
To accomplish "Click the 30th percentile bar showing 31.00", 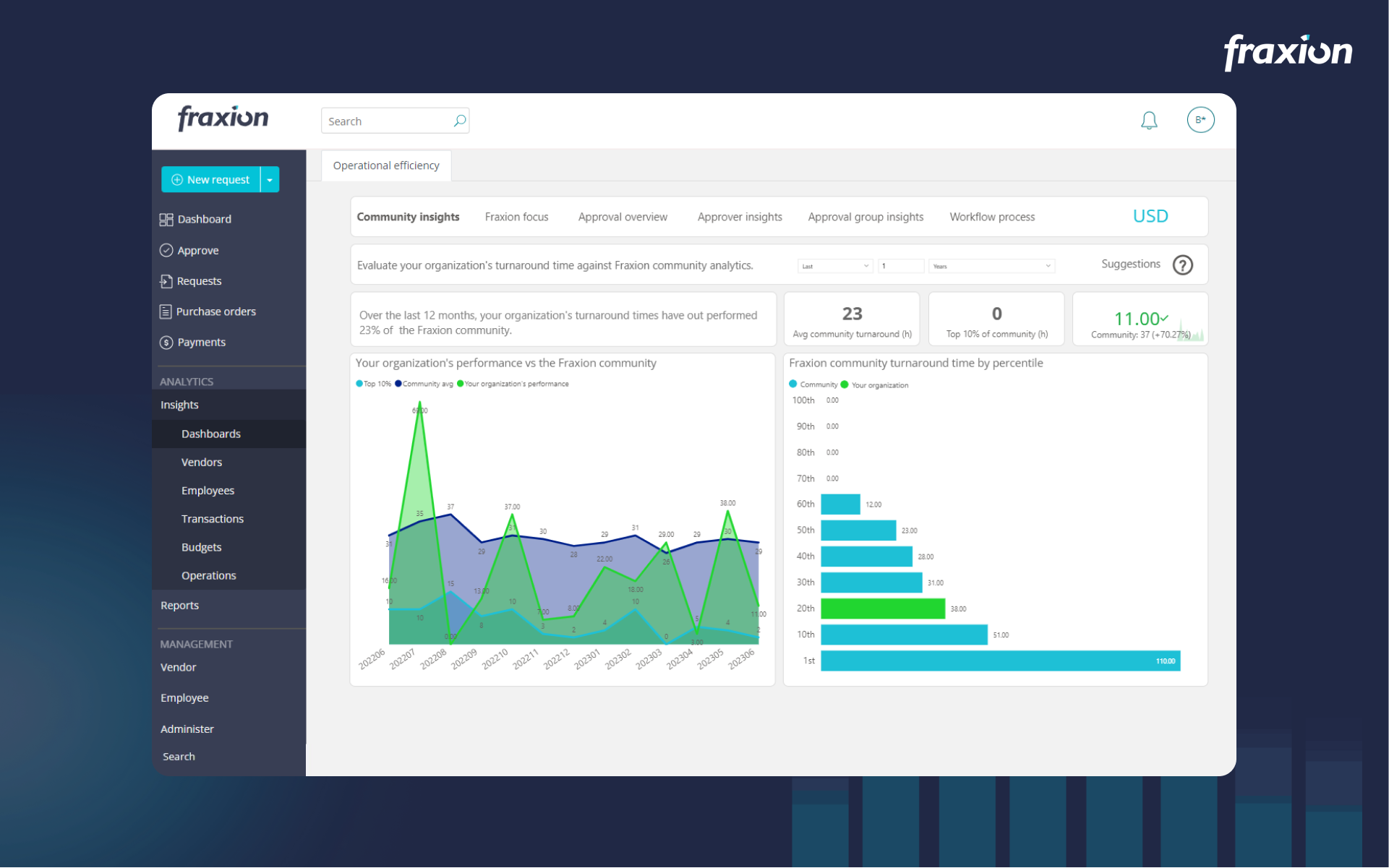I will tap(871, 583).
